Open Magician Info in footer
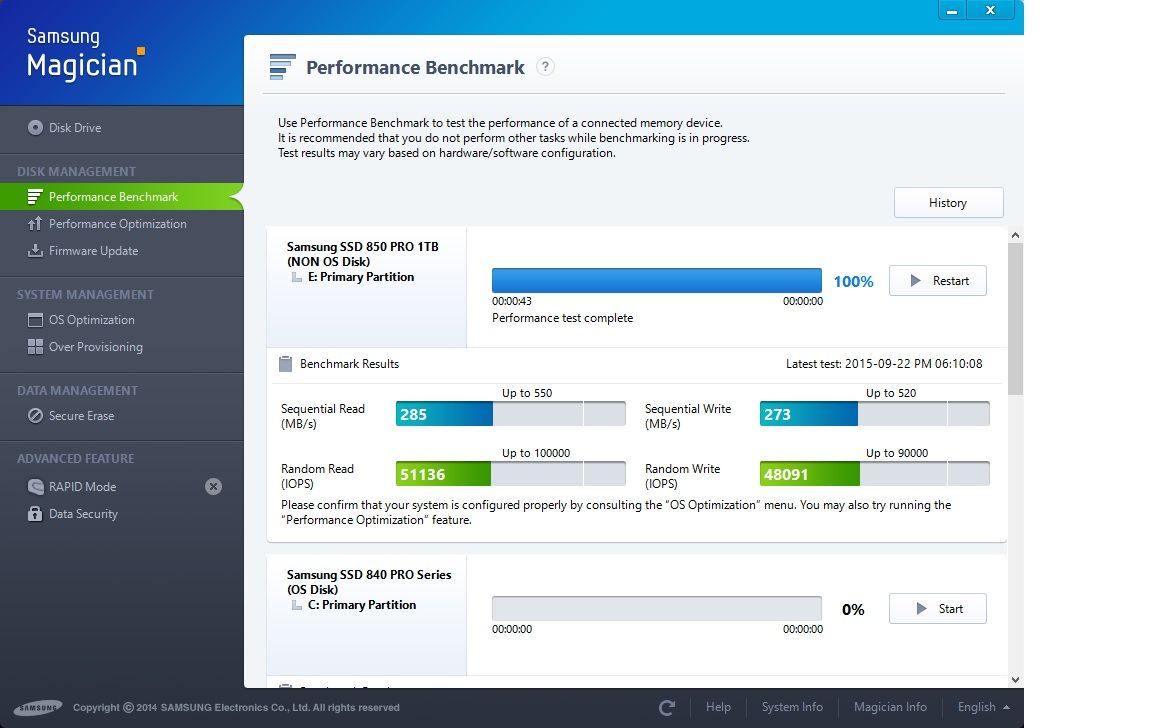 point(890,707)
